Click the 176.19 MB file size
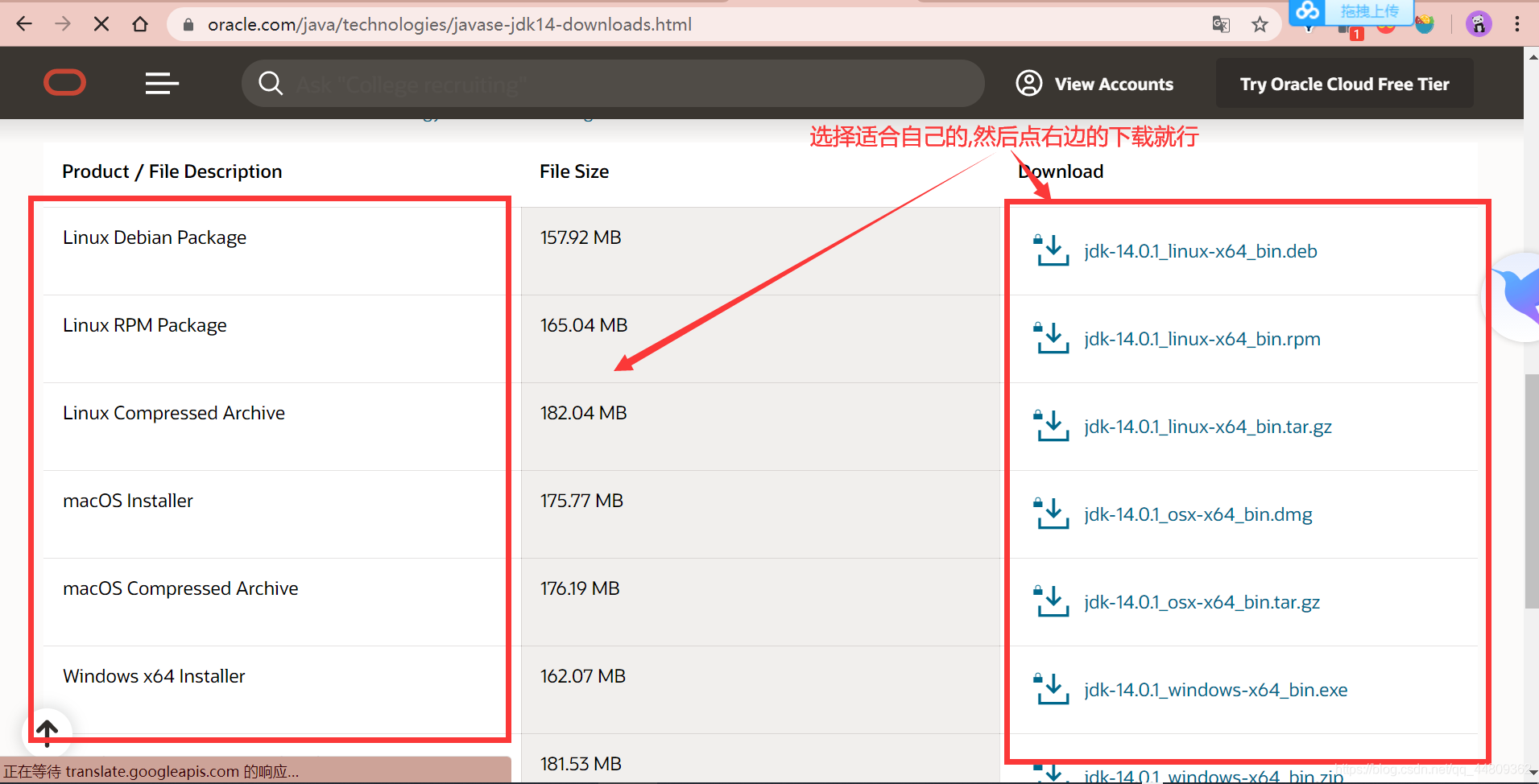 (580, 588)
